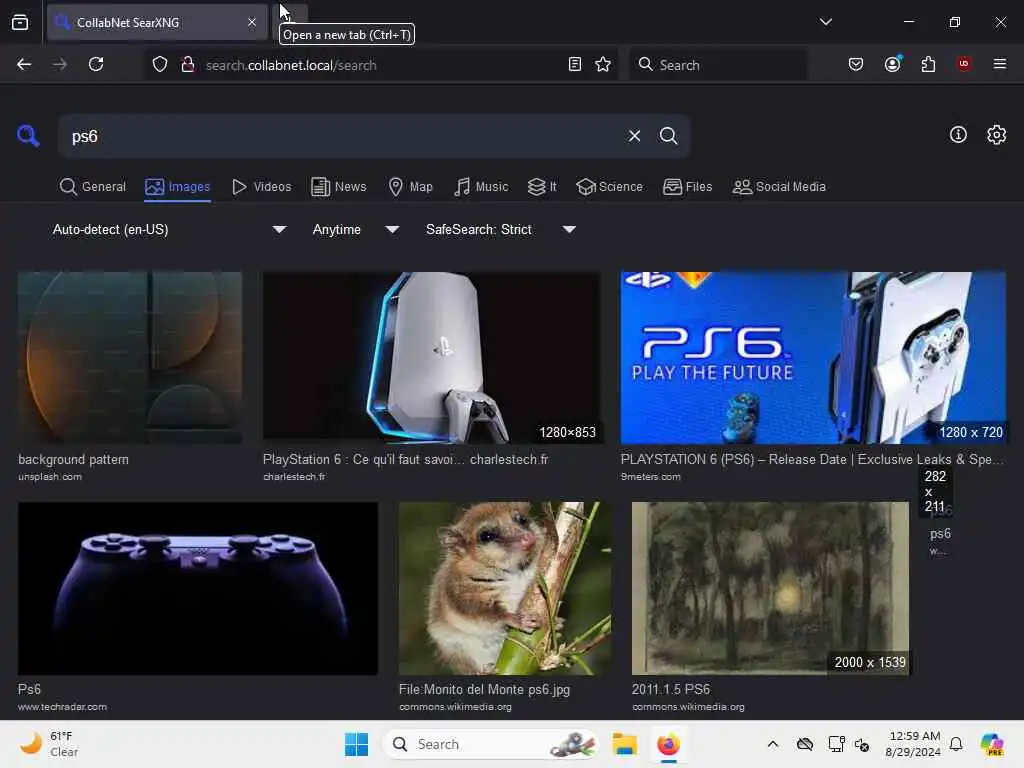
Task: Open the dark controller Ps6 image
Action: 197,588
